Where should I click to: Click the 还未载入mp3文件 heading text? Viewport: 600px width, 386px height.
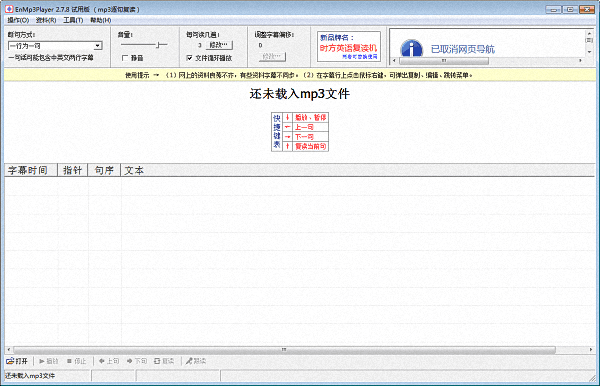coord(300,94)
